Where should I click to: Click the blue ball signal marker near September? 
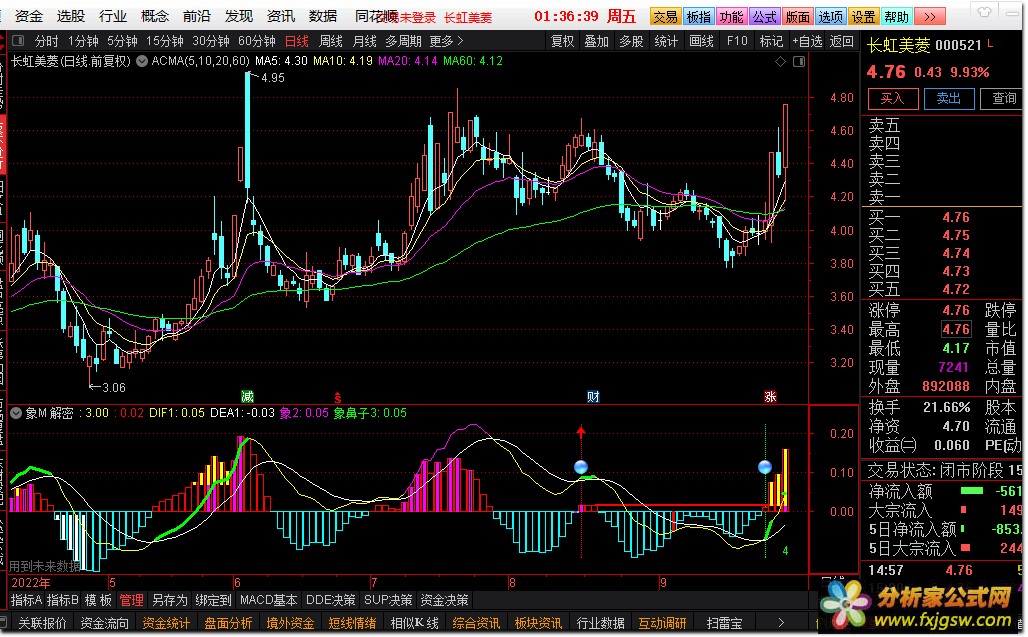[x=764, y=467]
